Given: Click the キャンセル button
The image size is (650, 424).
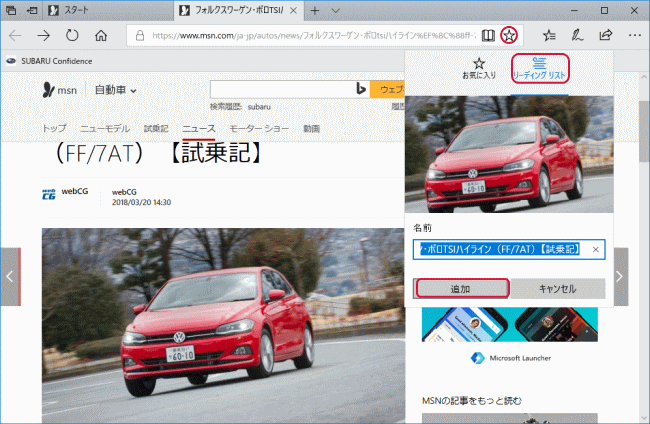Looking at the screenshot, I should (558, 288).
